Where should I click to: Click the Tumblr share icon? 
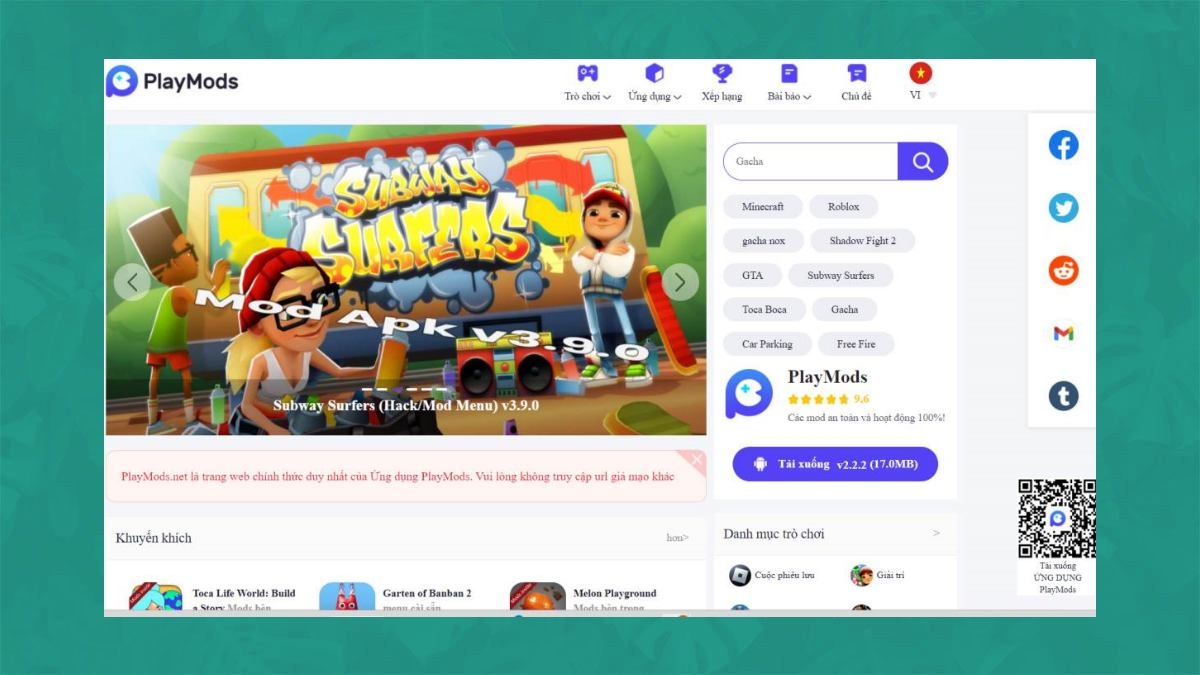(x=1063, y=396)
